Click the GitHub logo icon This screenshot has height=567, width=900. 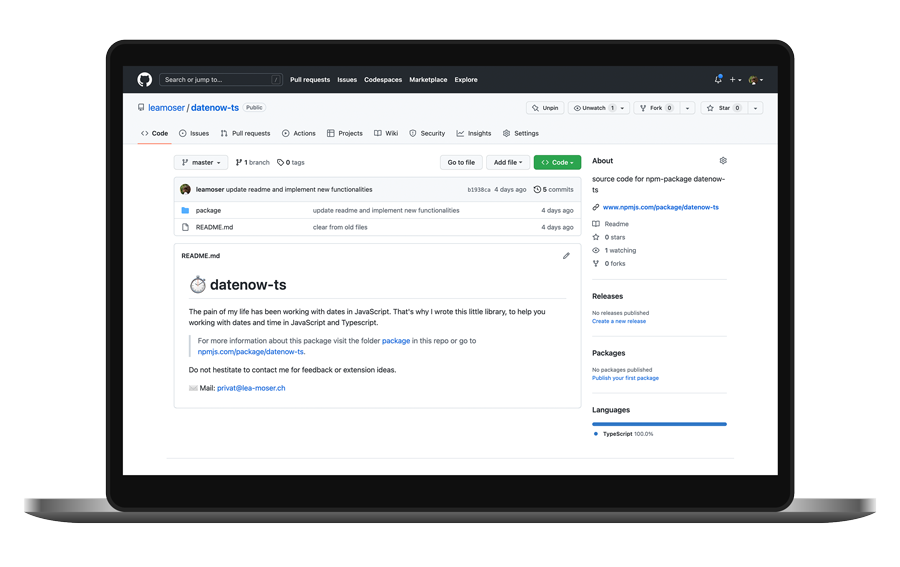click(x=145, y=80)
